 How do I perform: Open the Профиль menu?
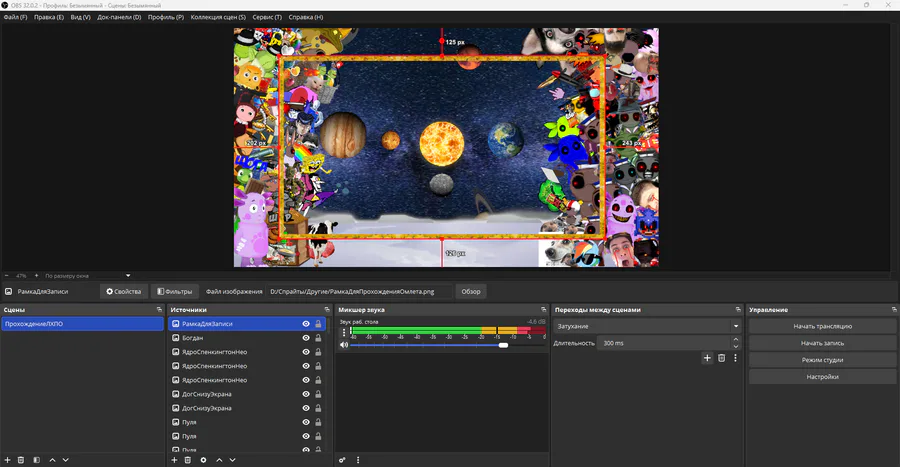click(166, 17)
